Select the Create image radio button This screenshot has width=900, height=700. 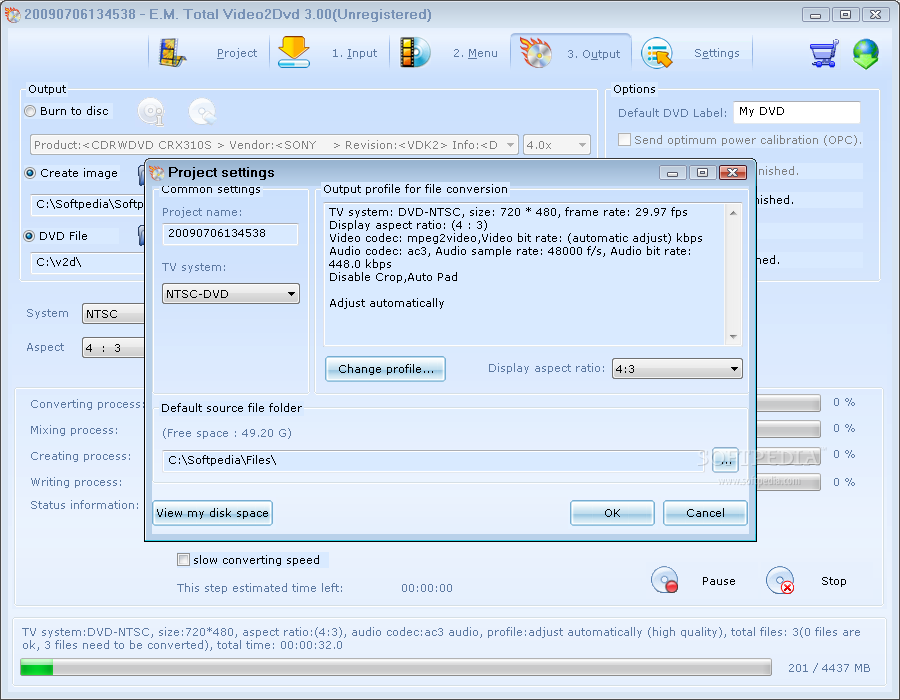pyautogui.click(x=30, y=173)
